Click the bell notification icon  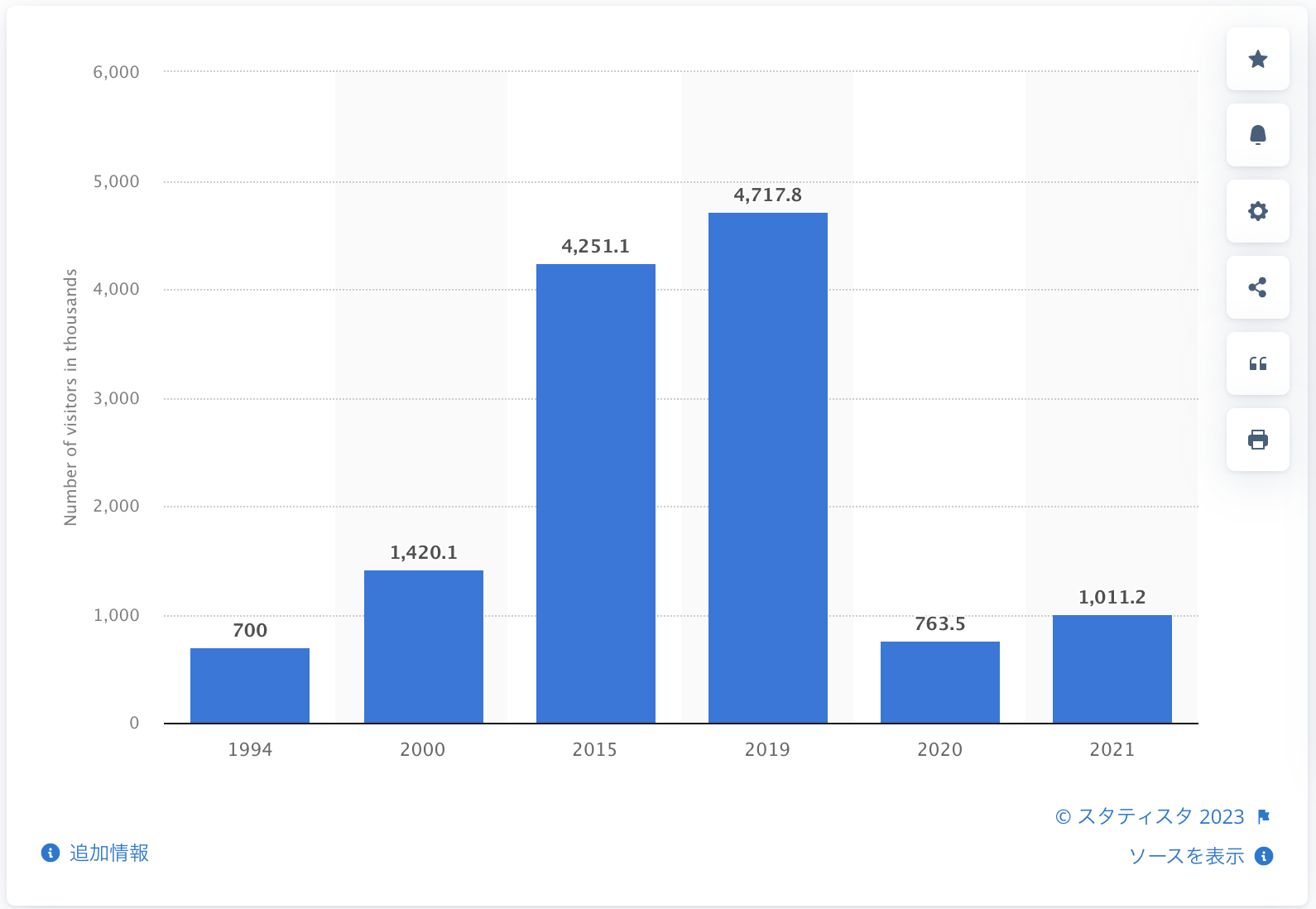(1257, 135)
